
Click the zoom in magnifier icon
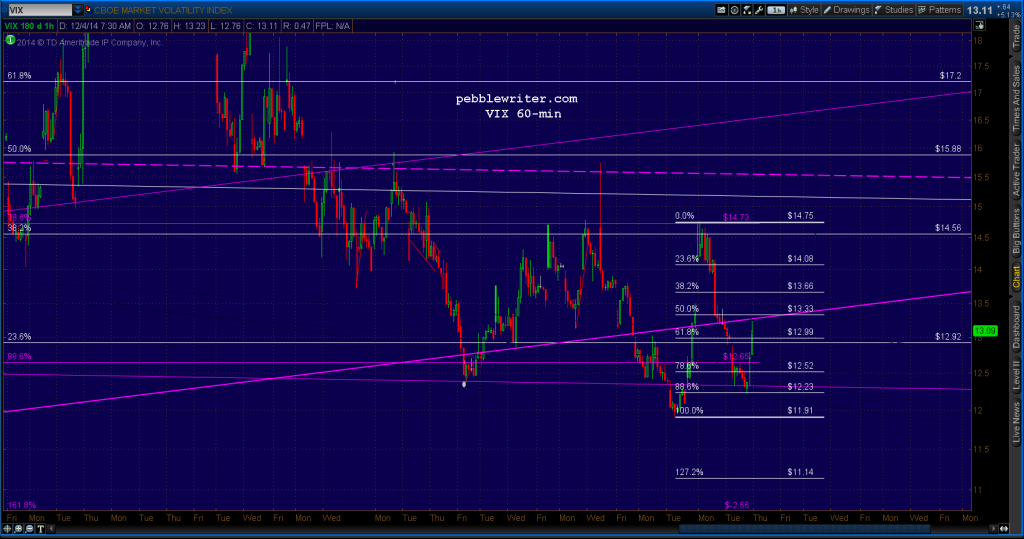(x=18, y=529)
